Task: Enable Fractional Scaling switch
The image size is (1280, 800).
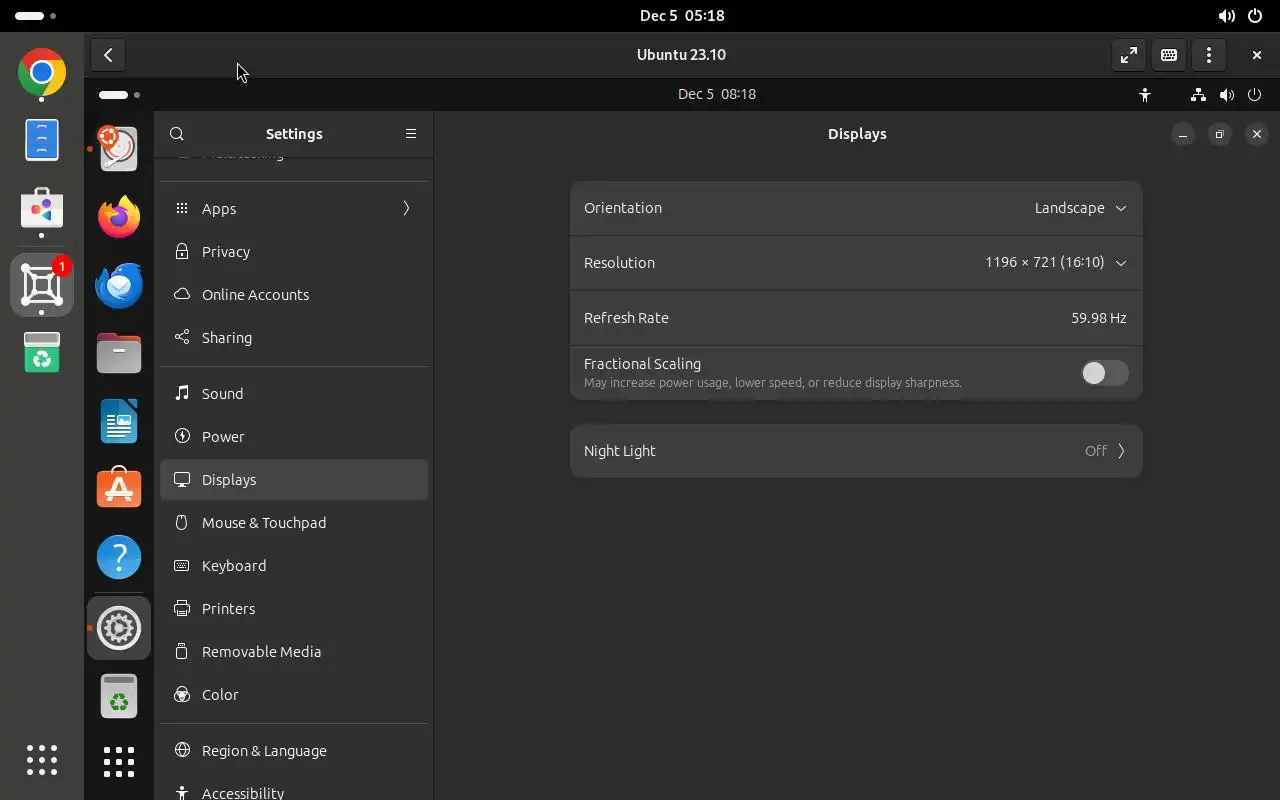Action: [1105, 373]
